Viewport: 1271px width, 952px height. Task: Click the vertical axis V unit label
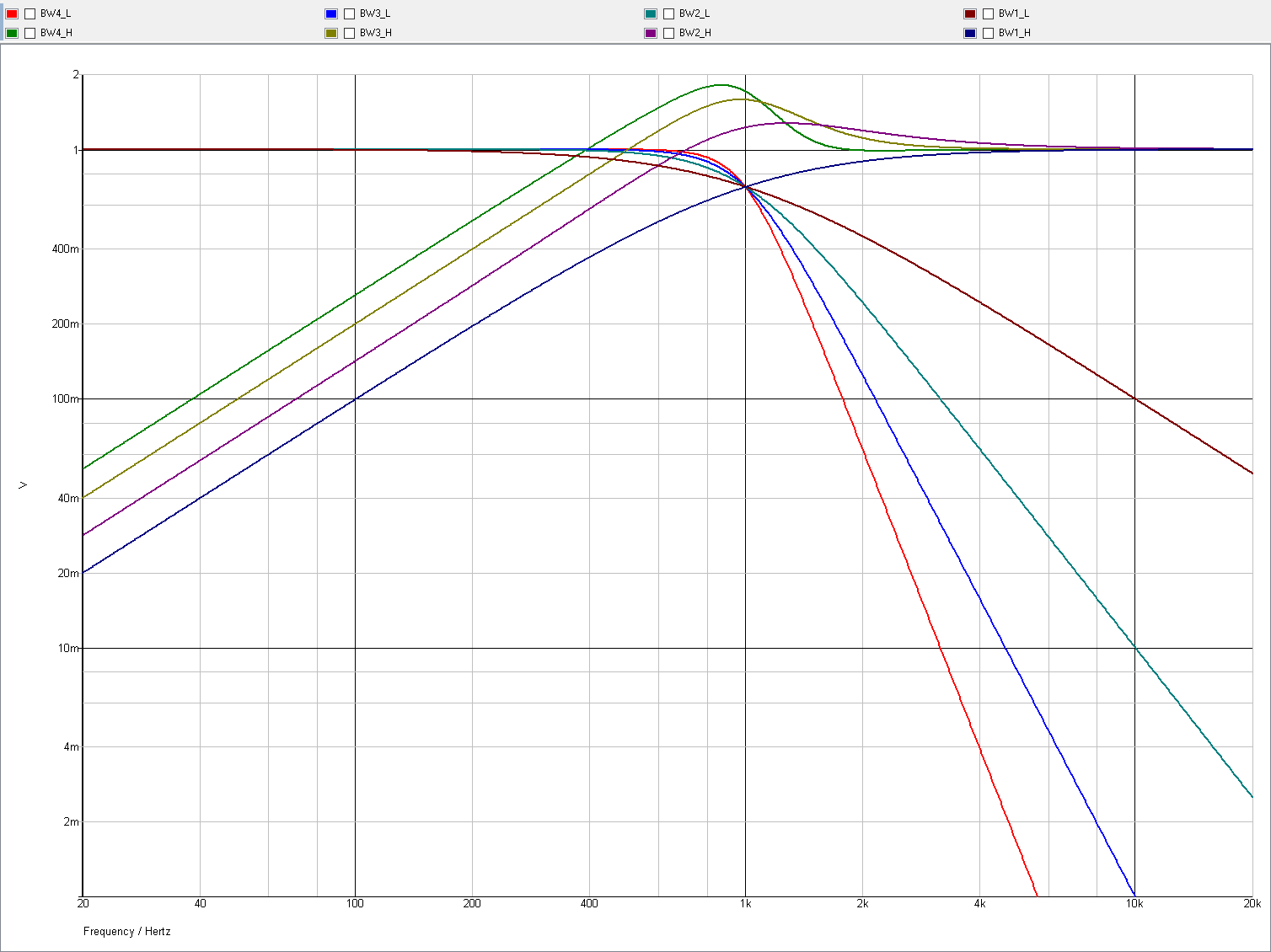[23, 485]
